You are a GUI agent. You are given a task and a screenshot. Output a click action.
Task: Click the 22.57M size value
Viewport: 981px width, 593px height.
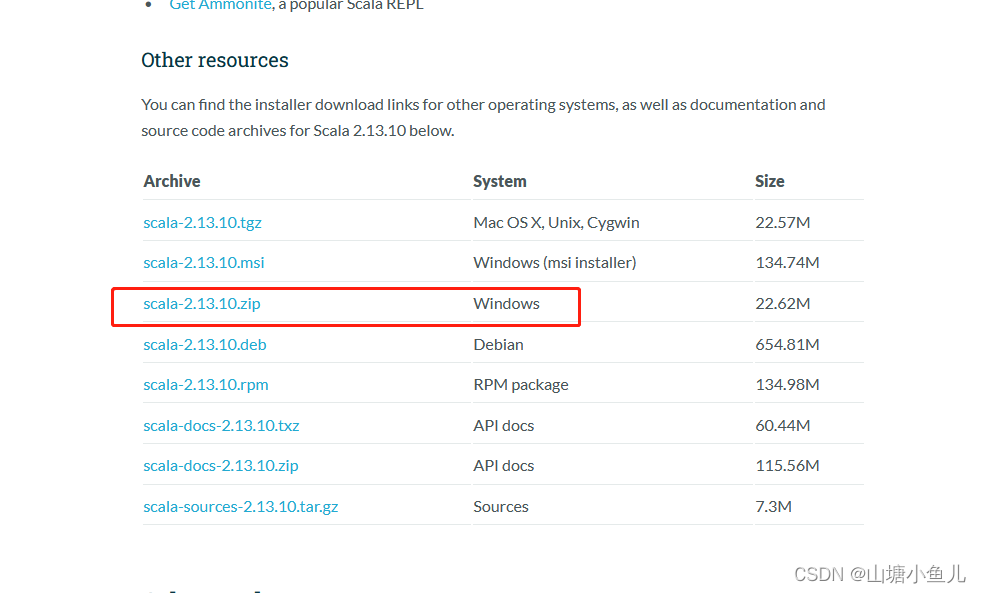coord(783,223)
